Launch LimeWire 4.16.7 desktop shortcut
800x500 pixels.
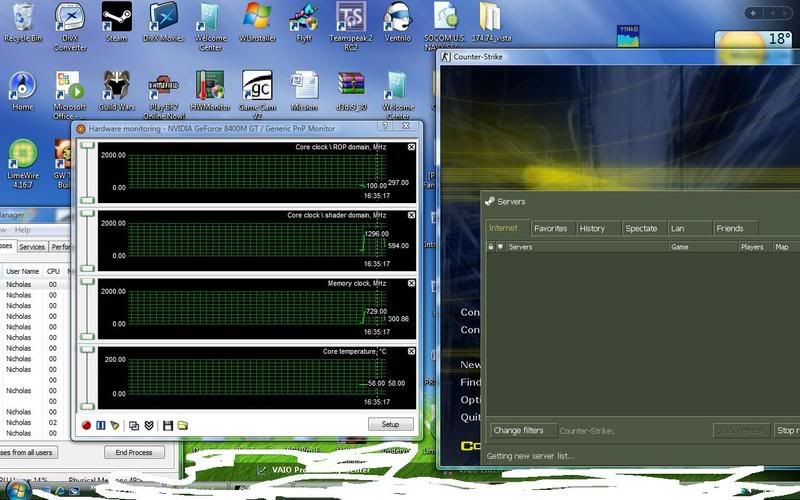point(23,164)
